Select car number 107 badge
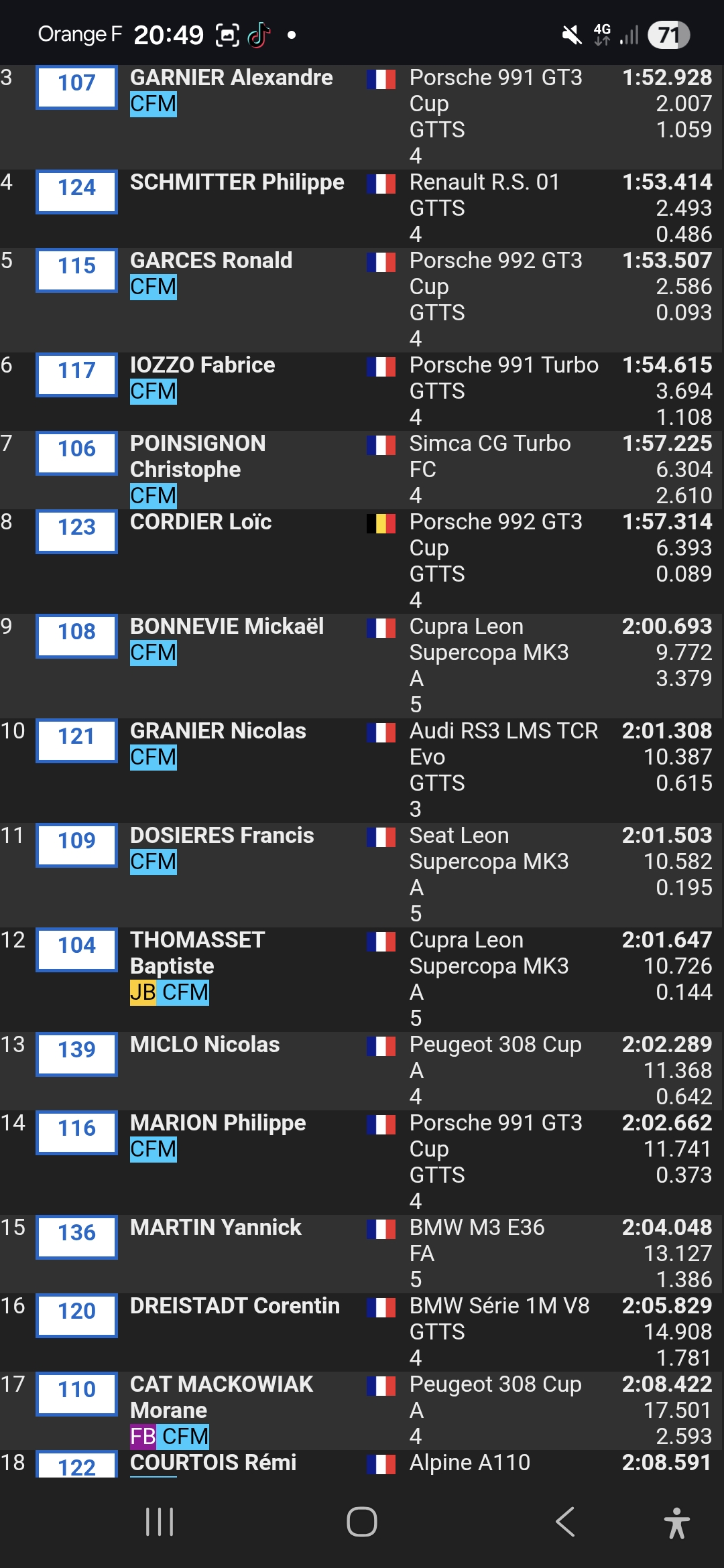Viewport: 724px width, 1568px height. pyautogui.click(x=77, y=84)
